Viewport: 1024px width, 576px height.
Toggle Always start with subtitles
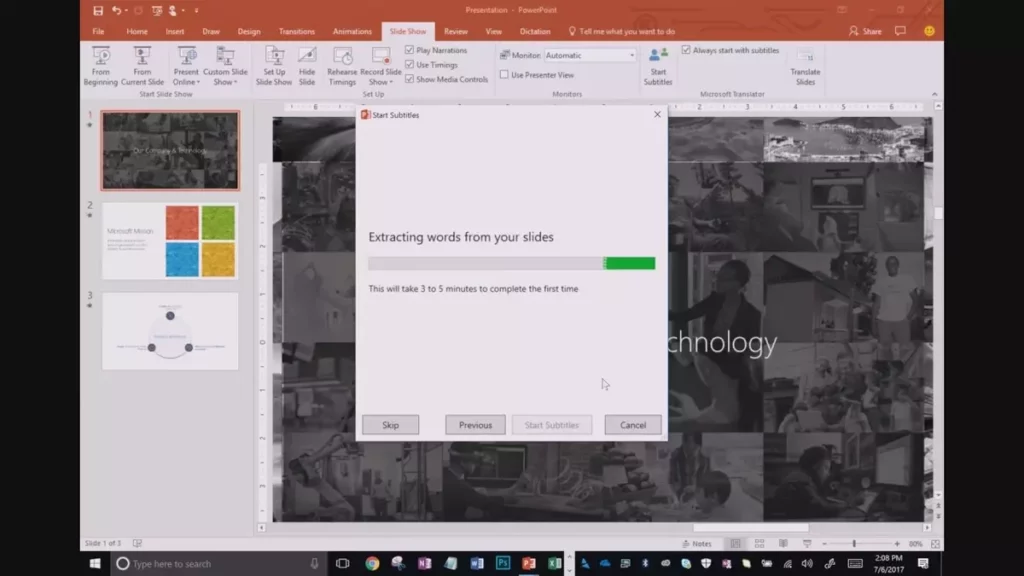tap(686, 50)
